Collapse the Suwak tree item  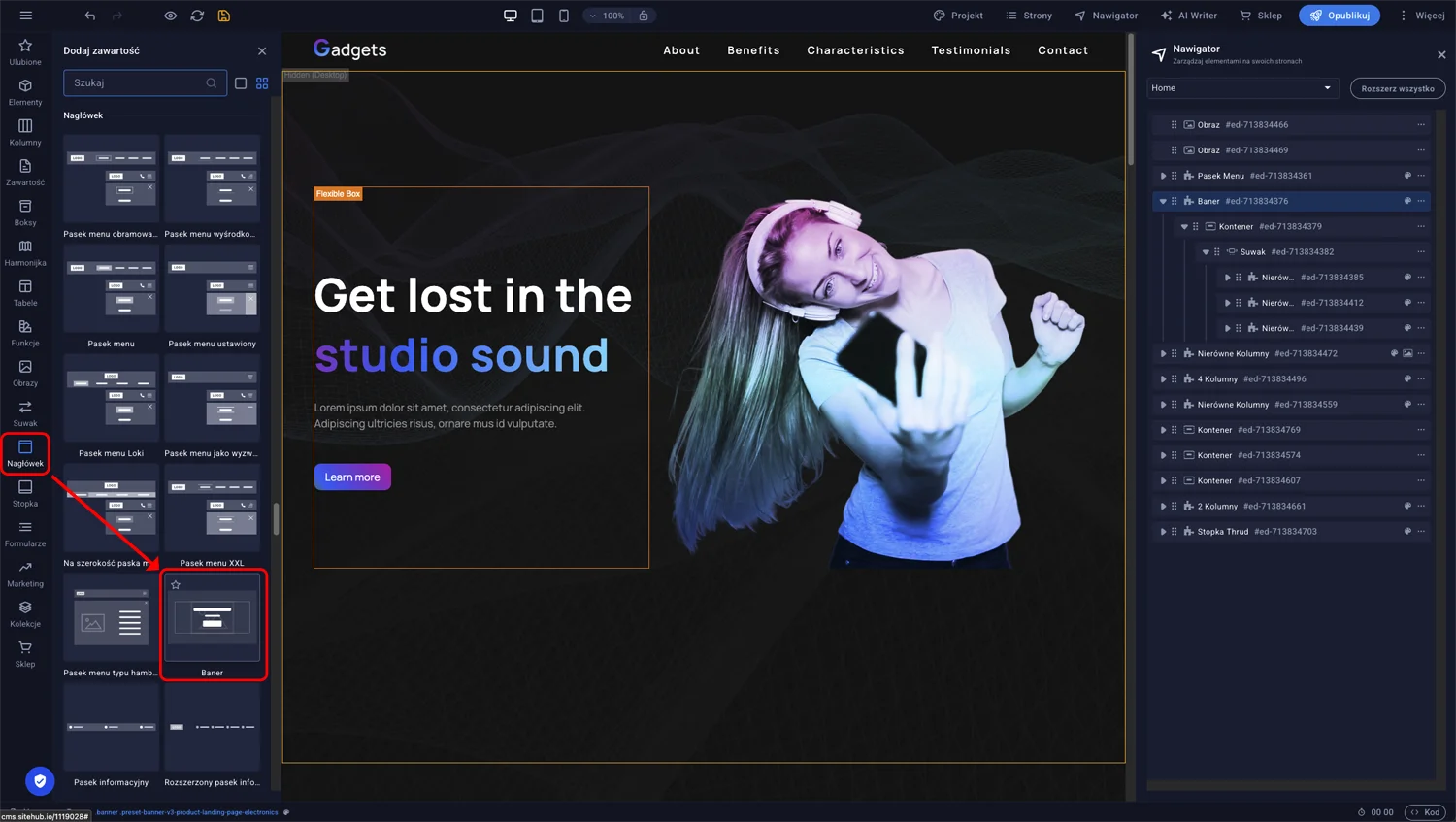tap(1206, 252)
